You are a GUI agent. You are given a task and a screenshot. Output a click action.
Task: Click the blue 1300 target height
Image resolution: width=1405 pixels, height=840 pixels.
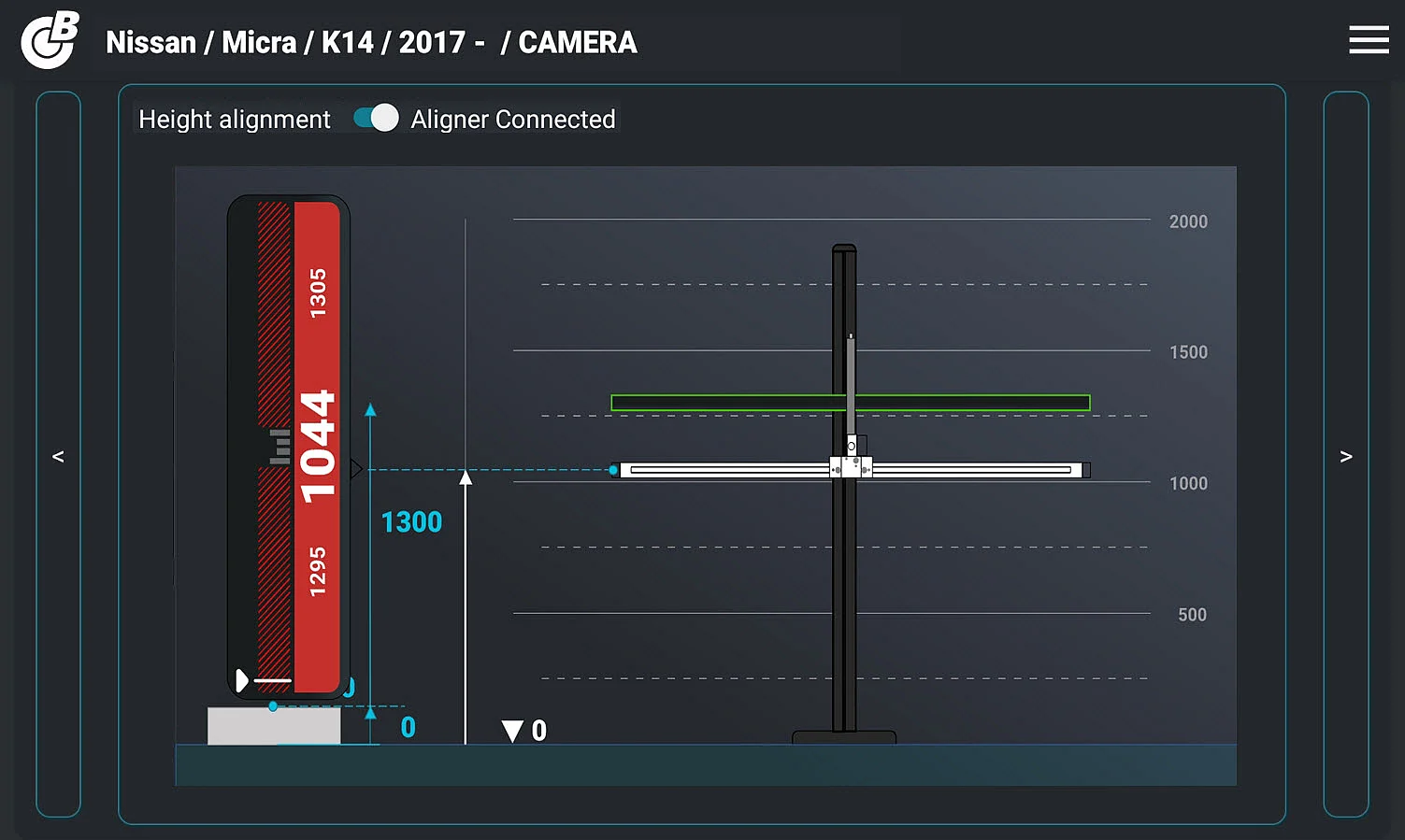pyautogui.click(x=411, y=521)
